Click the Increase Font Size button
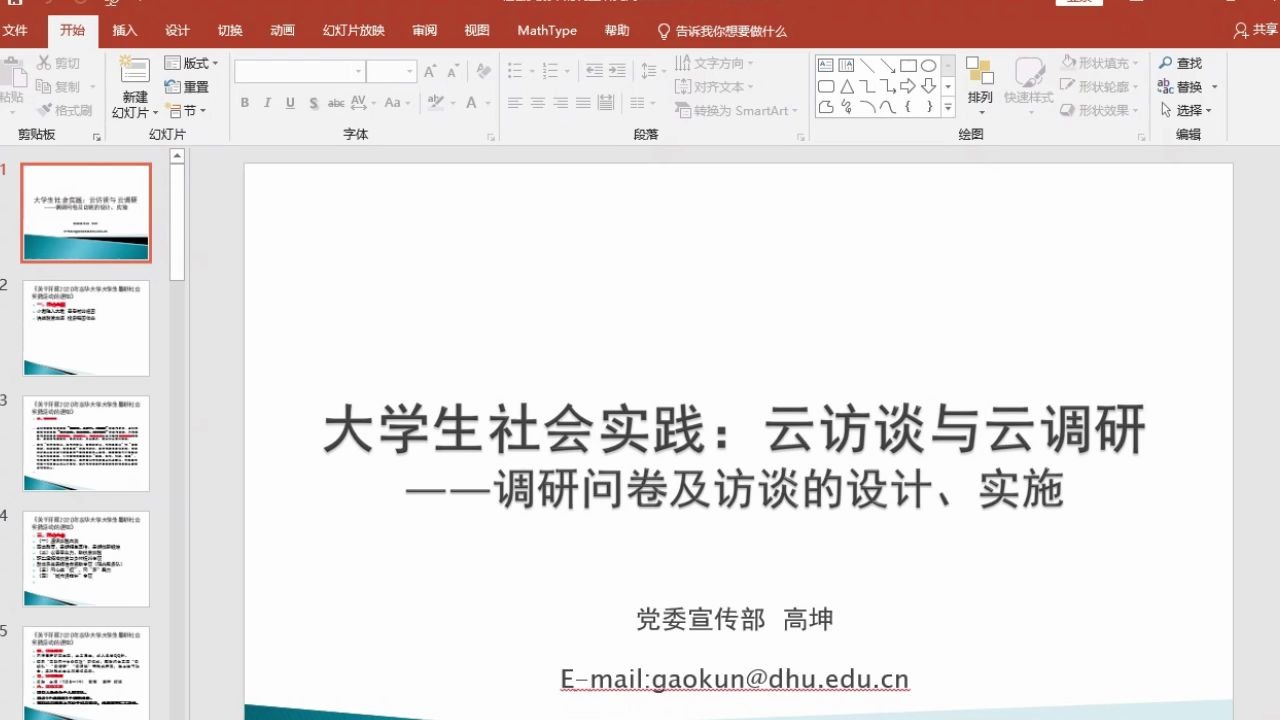The height and width of the screenshot is (720, 1280). click(430, 71)
